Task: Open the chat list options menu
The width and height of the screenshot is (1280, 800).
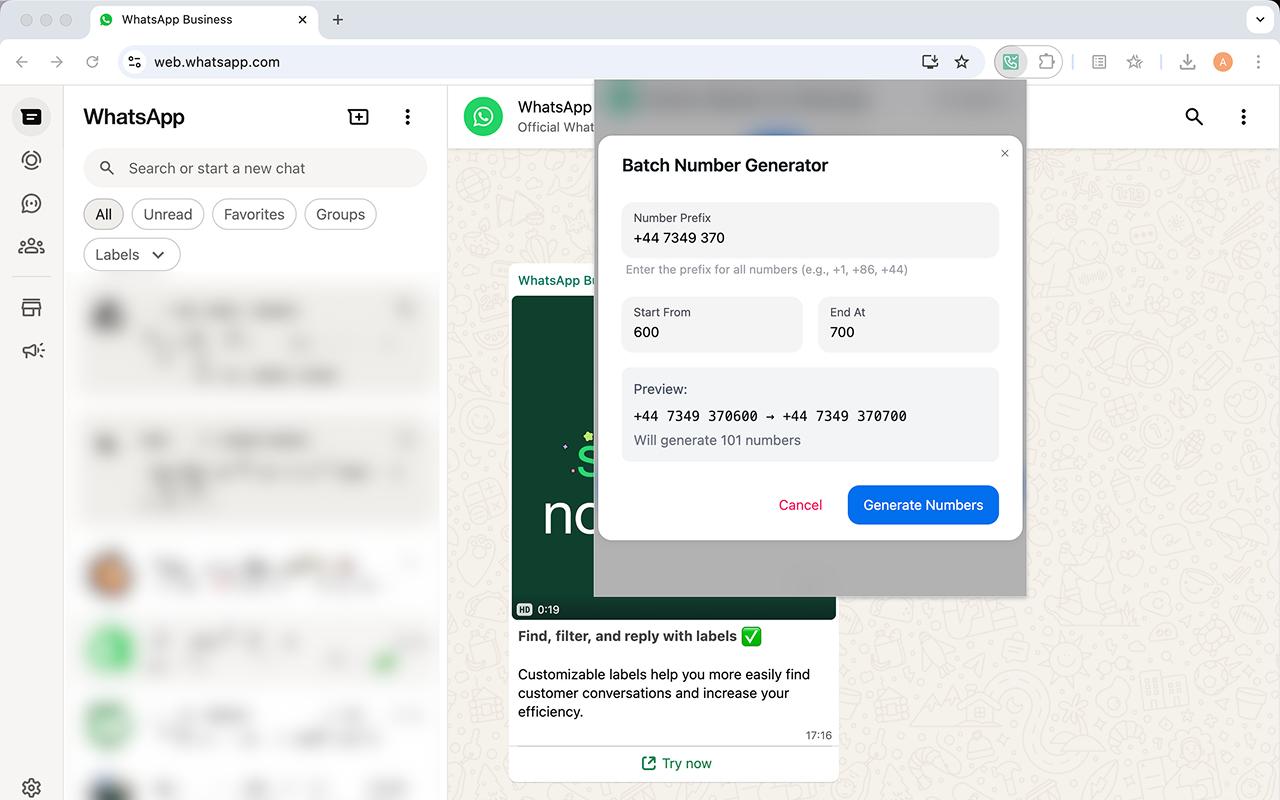Action: [408, 117]
